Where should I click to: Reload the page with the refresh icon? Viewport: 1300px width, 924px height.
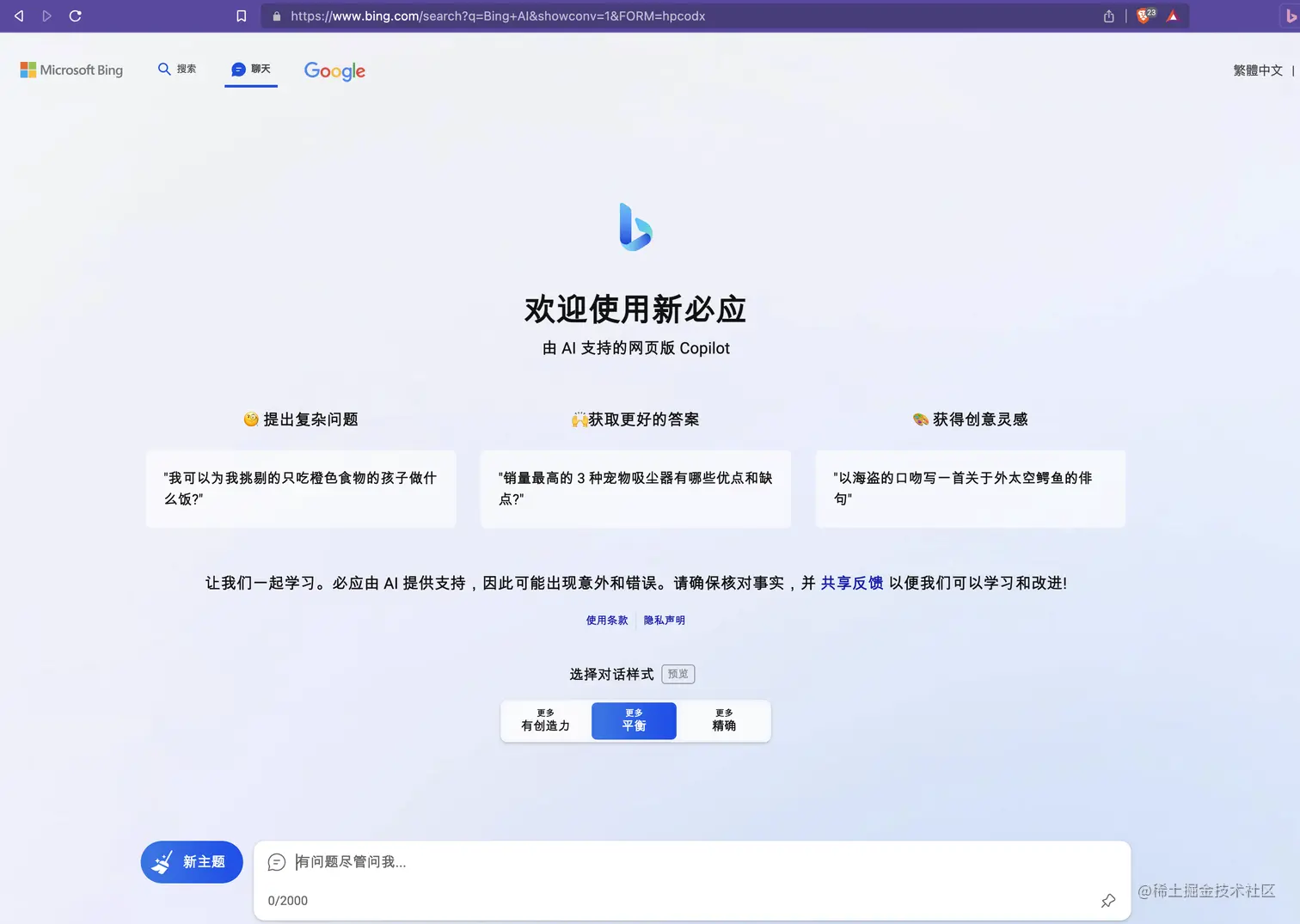[x=75, y=15]
